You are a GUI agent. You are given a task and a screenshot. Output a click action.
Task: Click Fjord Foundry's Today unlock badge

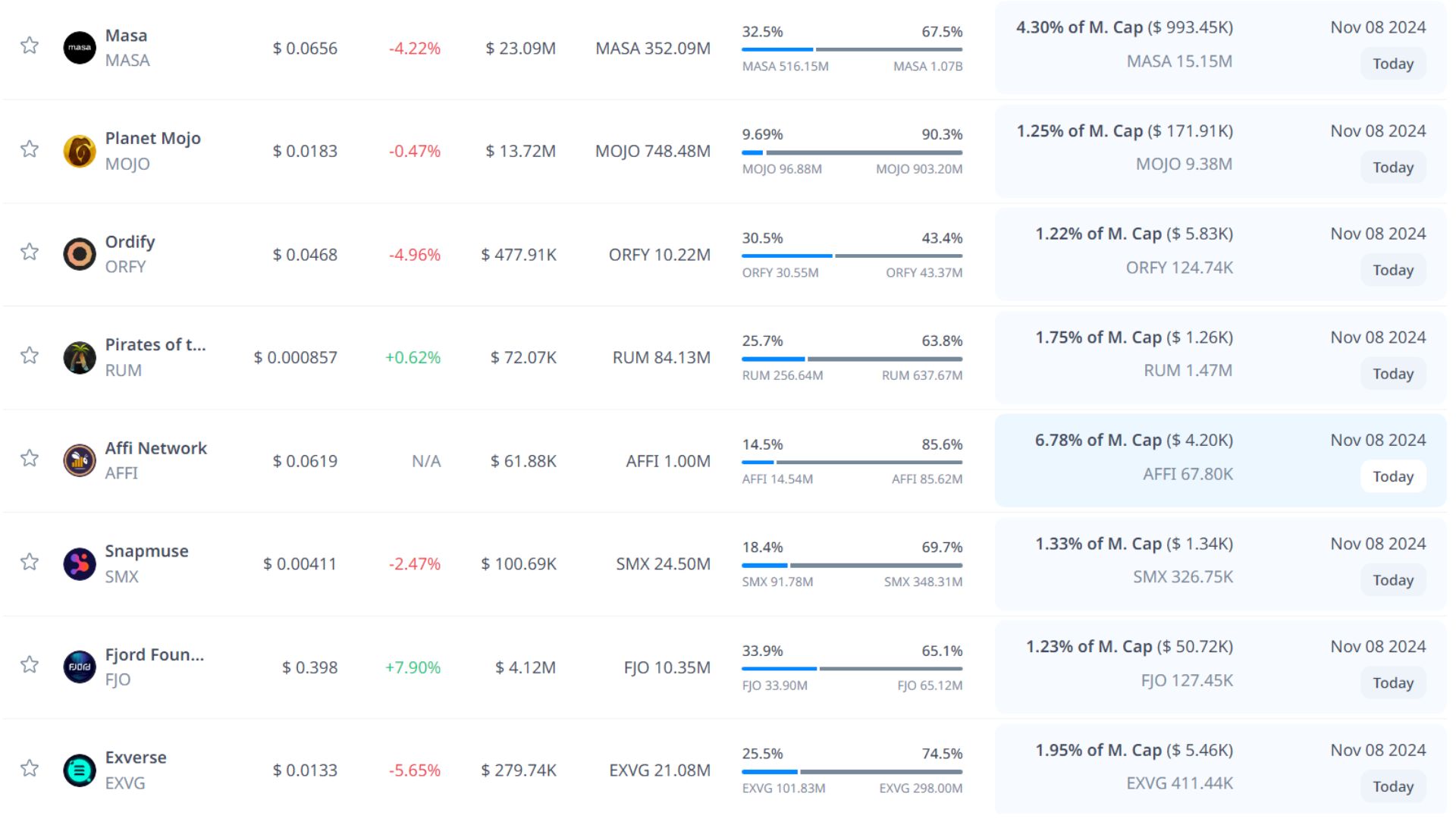point(1392,683)
